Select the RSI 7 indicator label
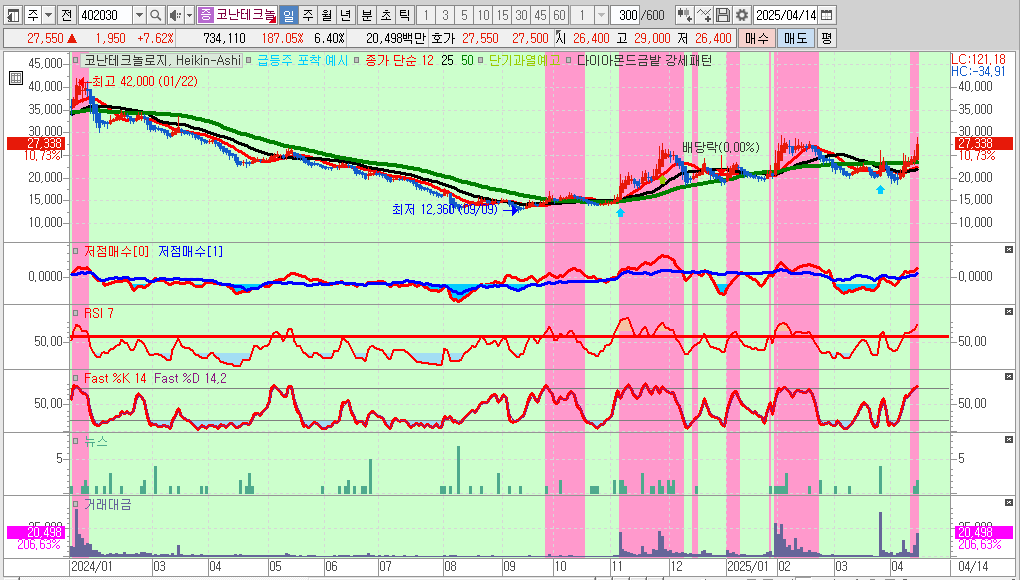 click(99, 313)
